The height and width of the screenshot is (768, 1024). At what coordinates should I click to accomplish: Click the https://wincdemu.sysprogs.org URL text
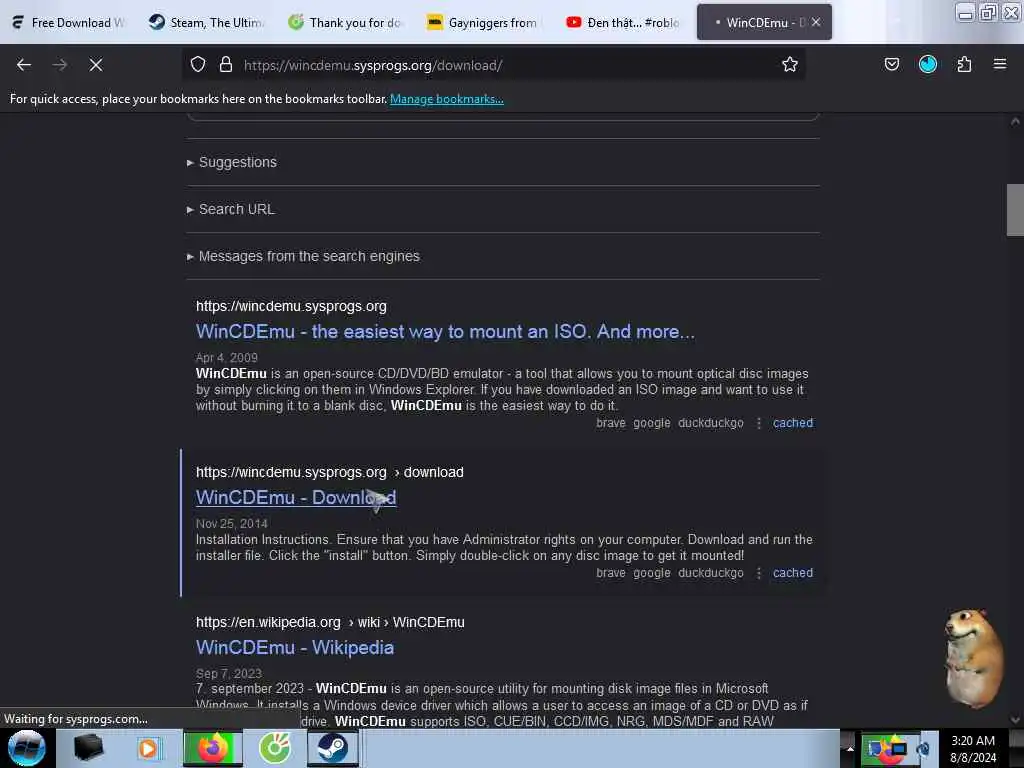[x=291, y=306]
